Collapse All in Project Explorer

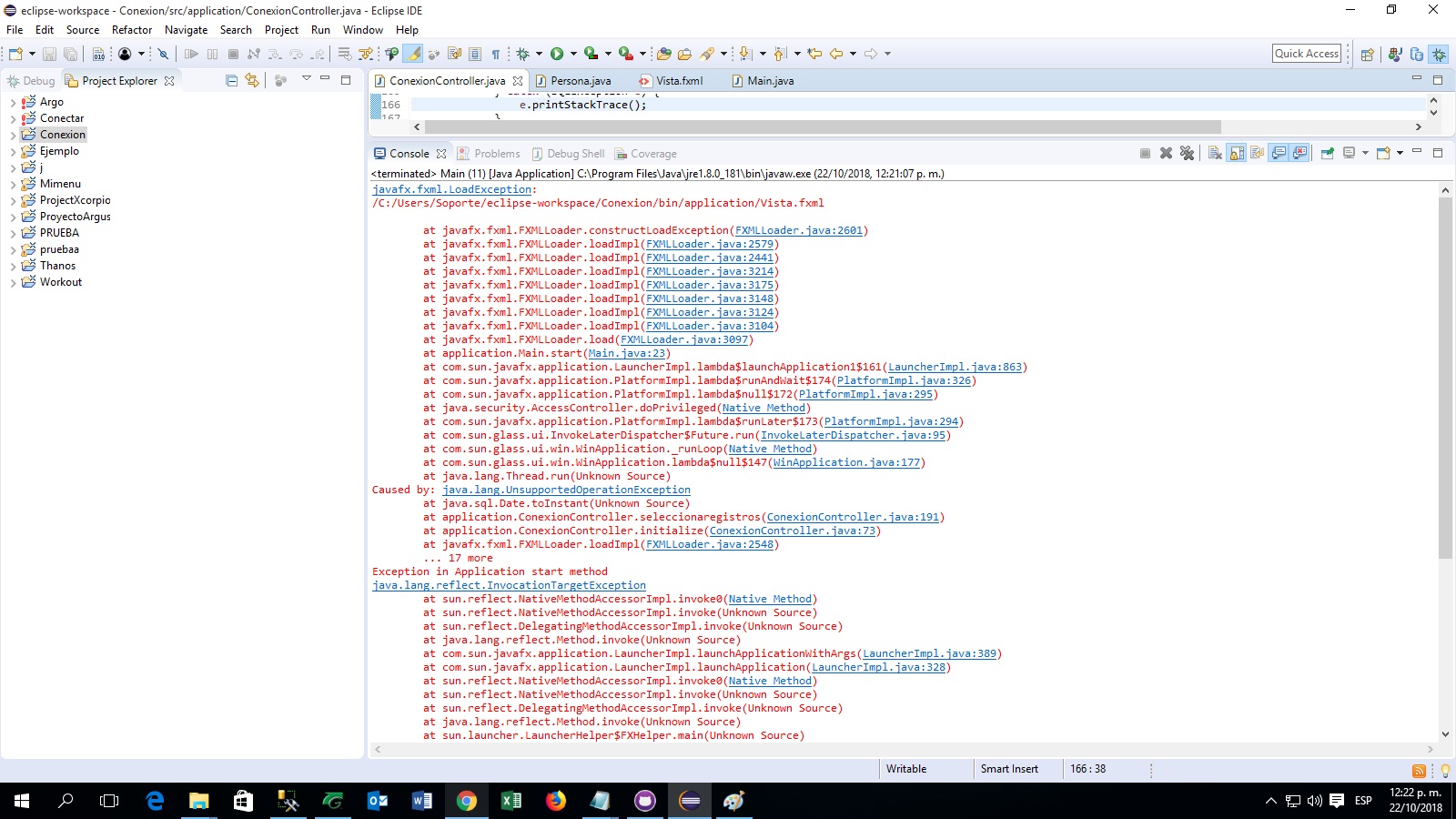tap(230, 81)
